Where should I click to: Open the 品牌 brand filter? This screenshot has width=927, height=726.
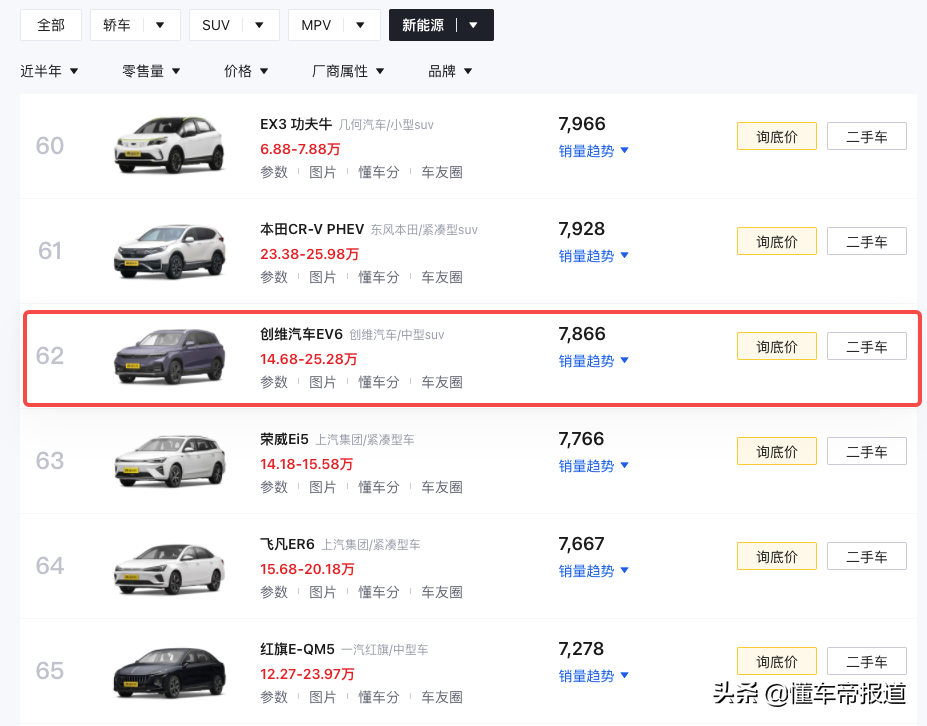(450, 71)
